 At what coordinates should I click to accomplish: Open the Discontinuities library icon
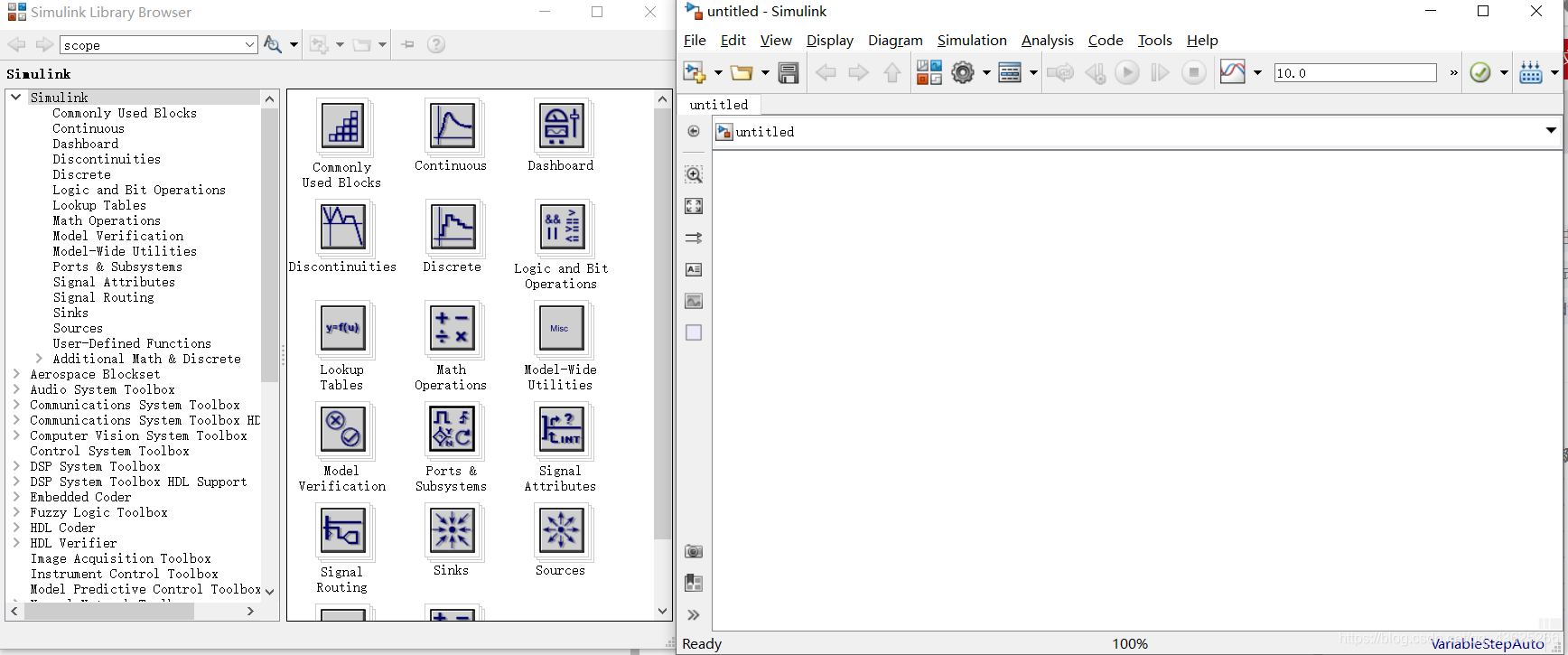(x=343, y=228)
